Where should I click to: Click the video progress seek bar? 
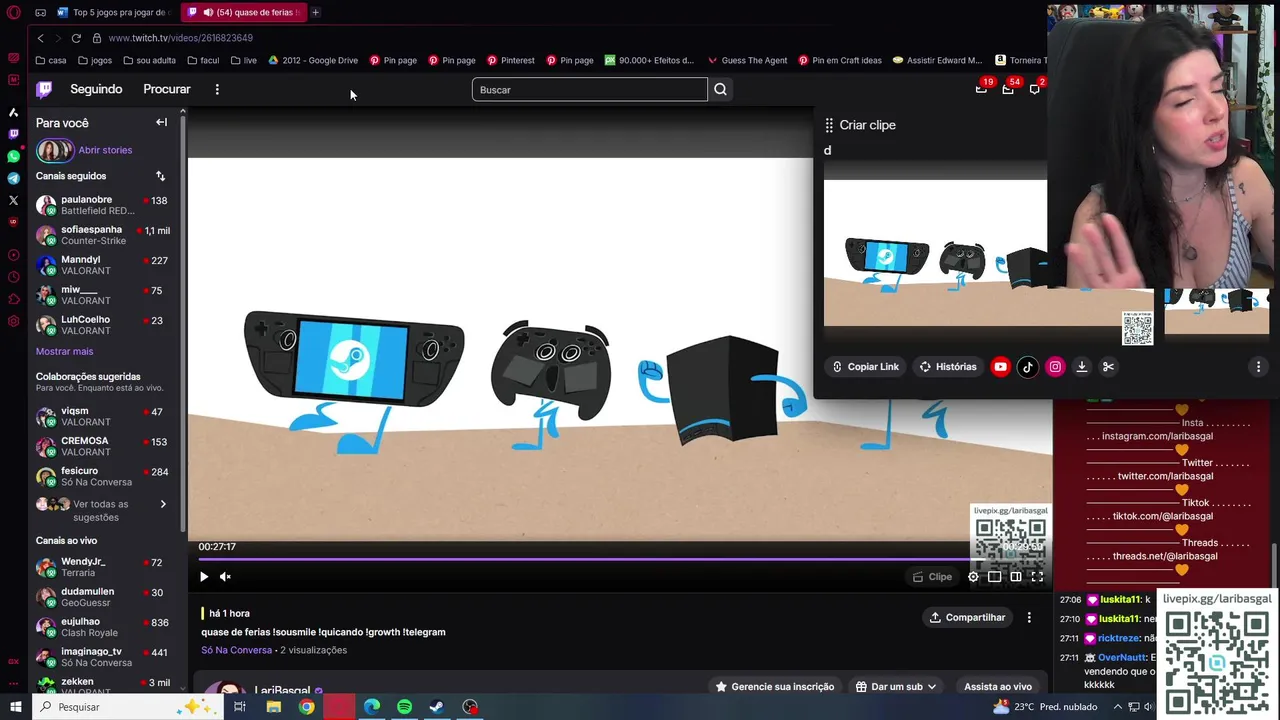coord(620,559)
